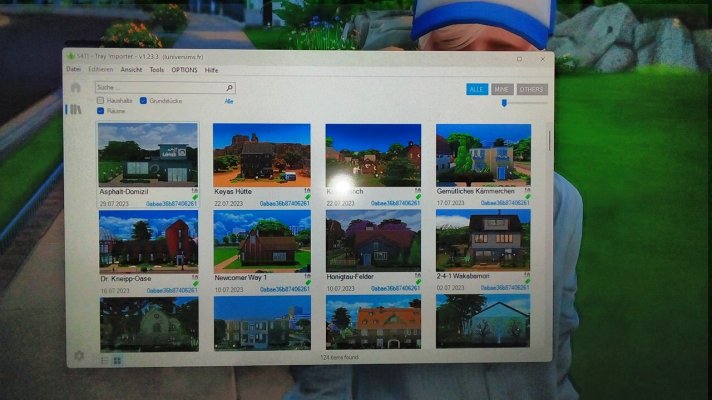Click the lot type icon on 2-4-1 Wakabamori
Screen dimensions: 712x400
[527, 275]
